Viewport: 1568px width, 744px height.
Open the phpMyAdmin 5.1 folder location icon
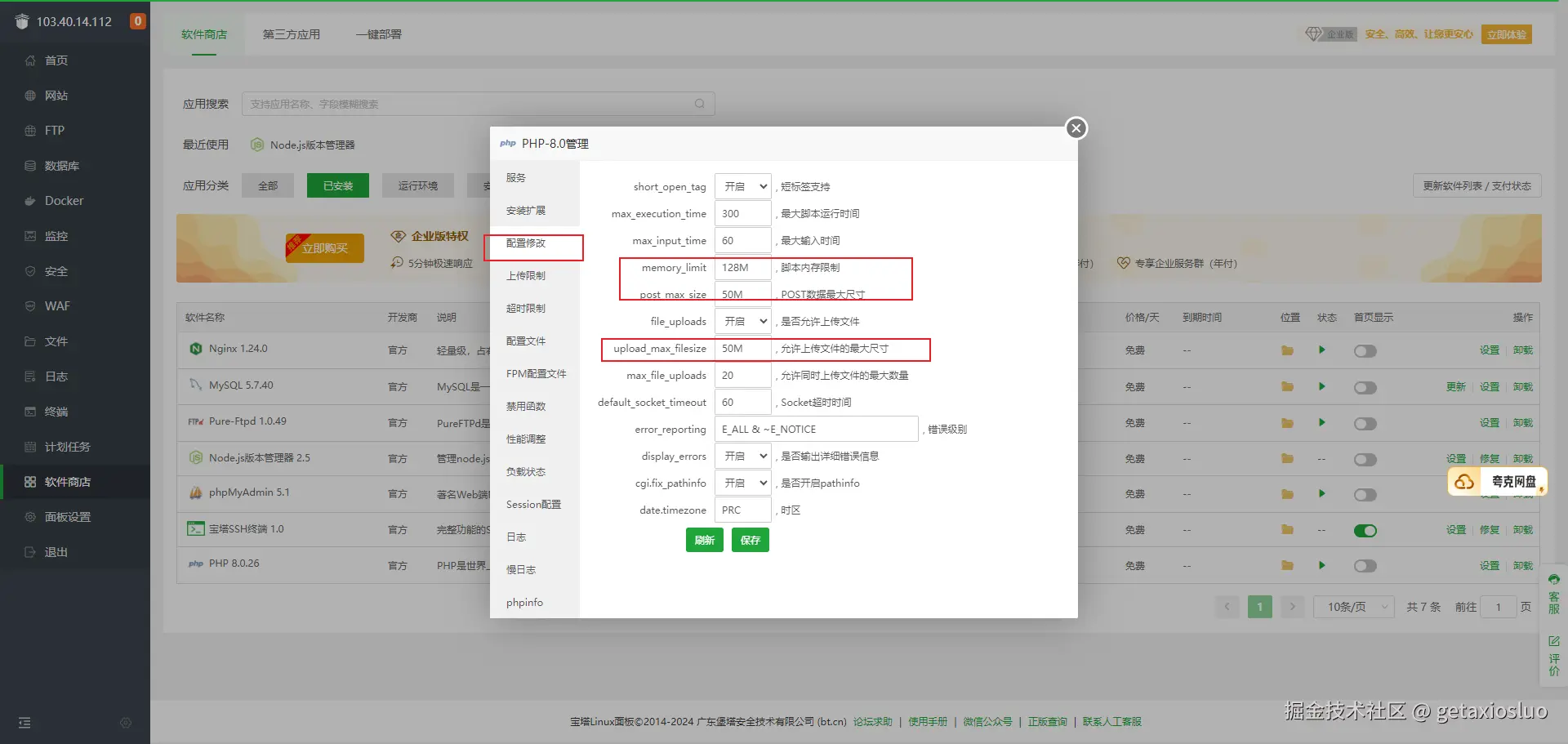click(x=1287, y=494)
